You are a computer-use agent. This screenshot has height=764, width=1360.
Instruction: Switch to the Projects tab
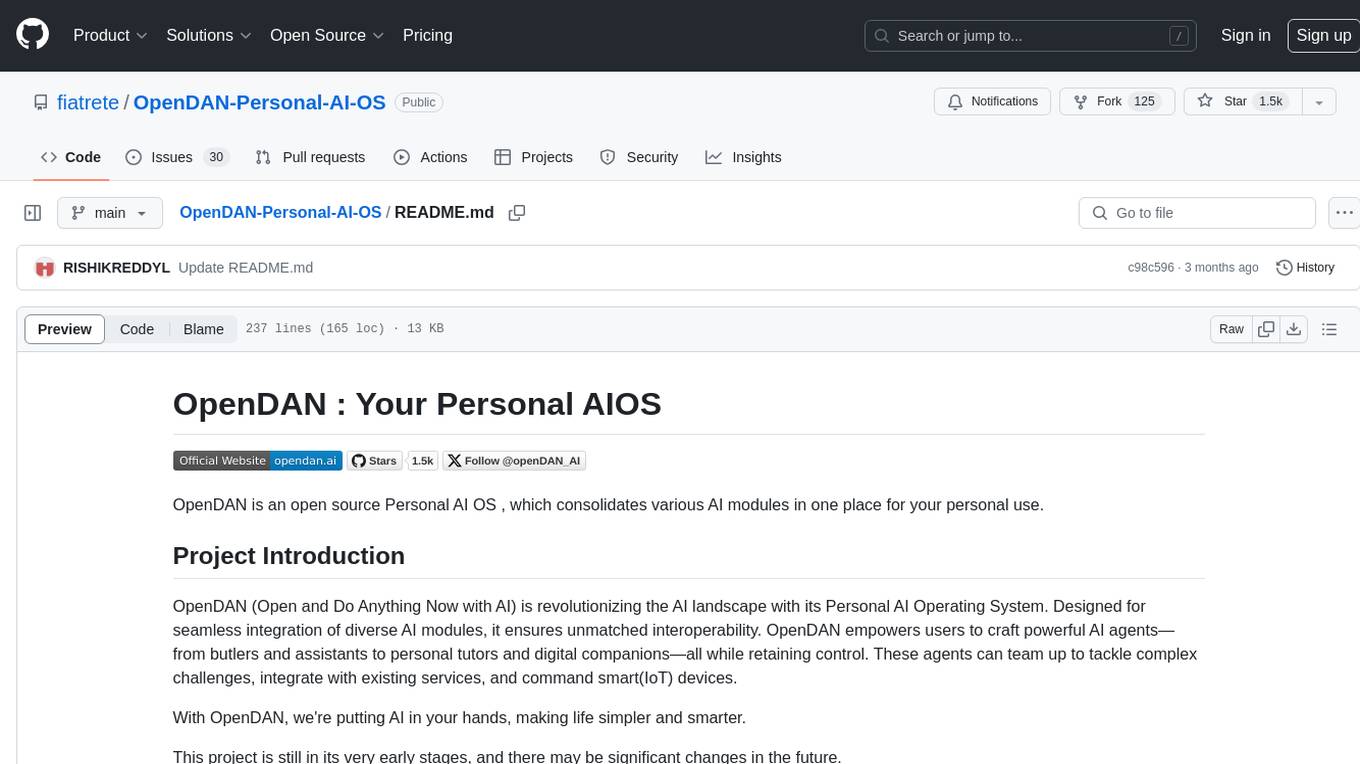click(x=533, y=157)
